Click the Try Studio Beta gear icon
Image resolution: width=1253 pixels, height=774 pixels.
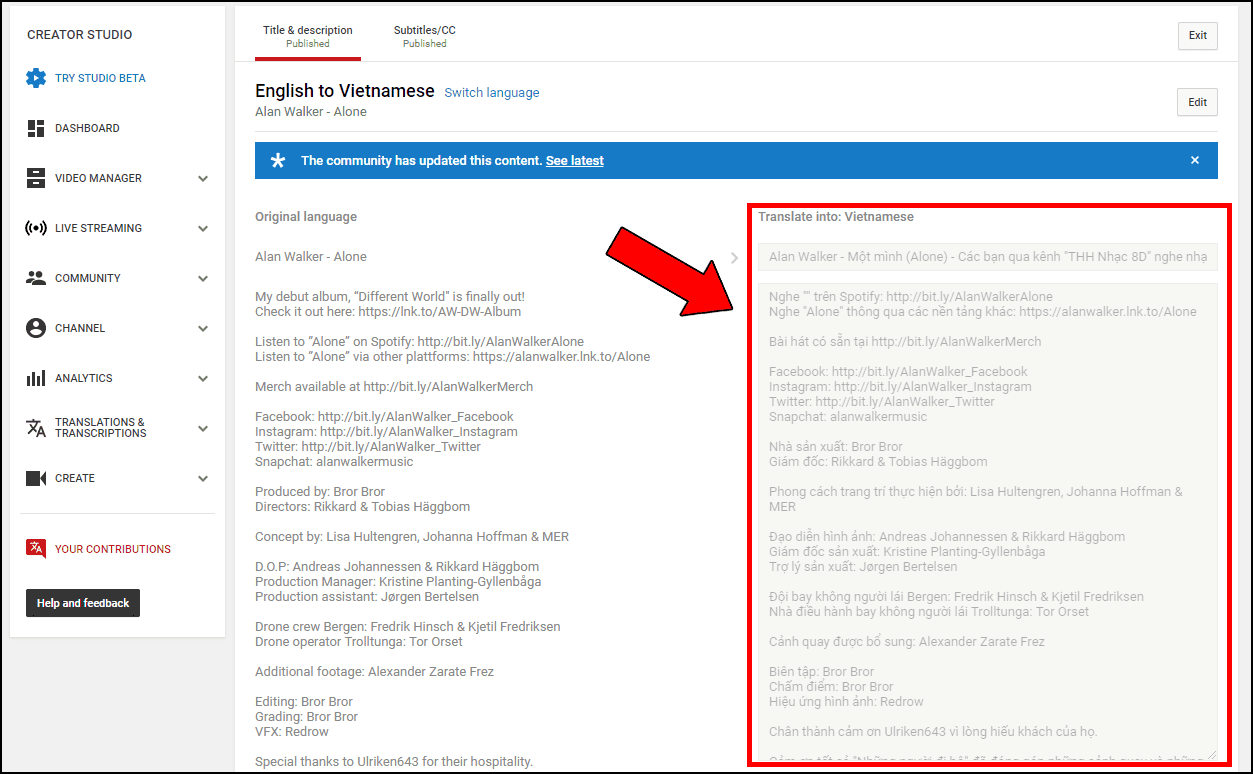[36, 78]
